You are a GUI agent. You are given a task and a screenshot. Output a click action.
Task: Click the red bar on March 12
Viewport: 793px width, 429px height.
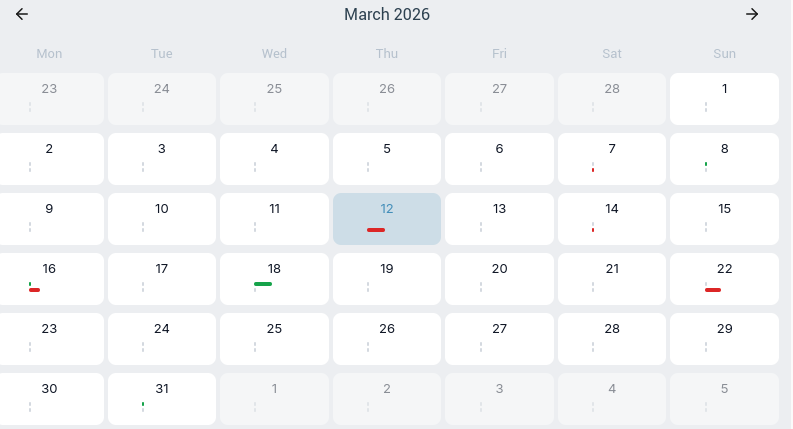376,230
